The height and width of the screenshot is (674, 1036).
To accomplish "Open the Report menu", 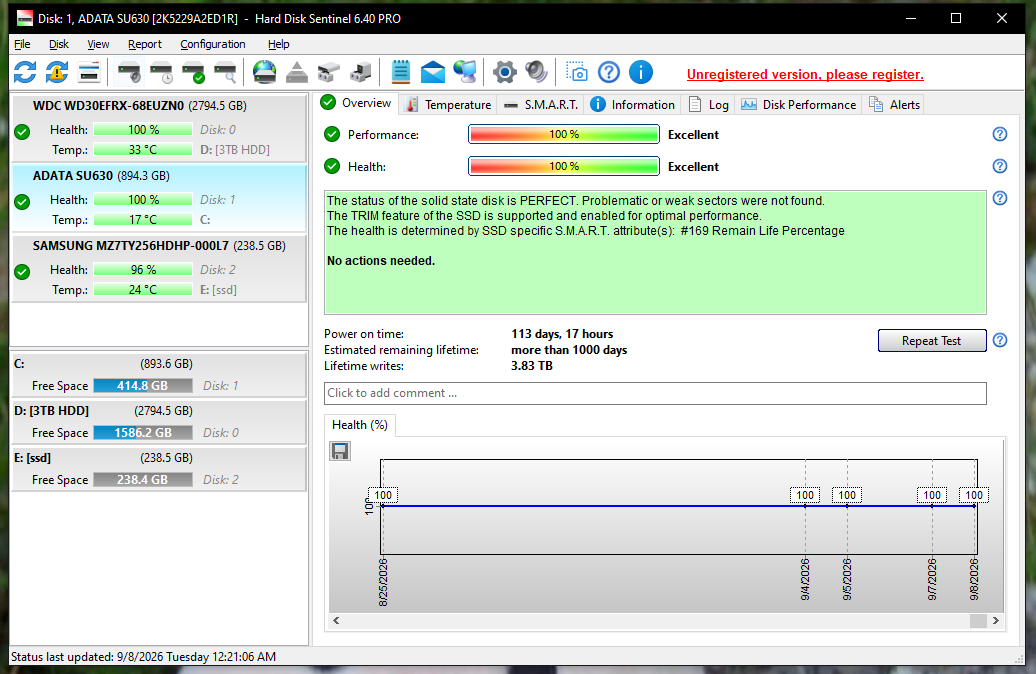I will pyautogui.click(x=145, y=44).
